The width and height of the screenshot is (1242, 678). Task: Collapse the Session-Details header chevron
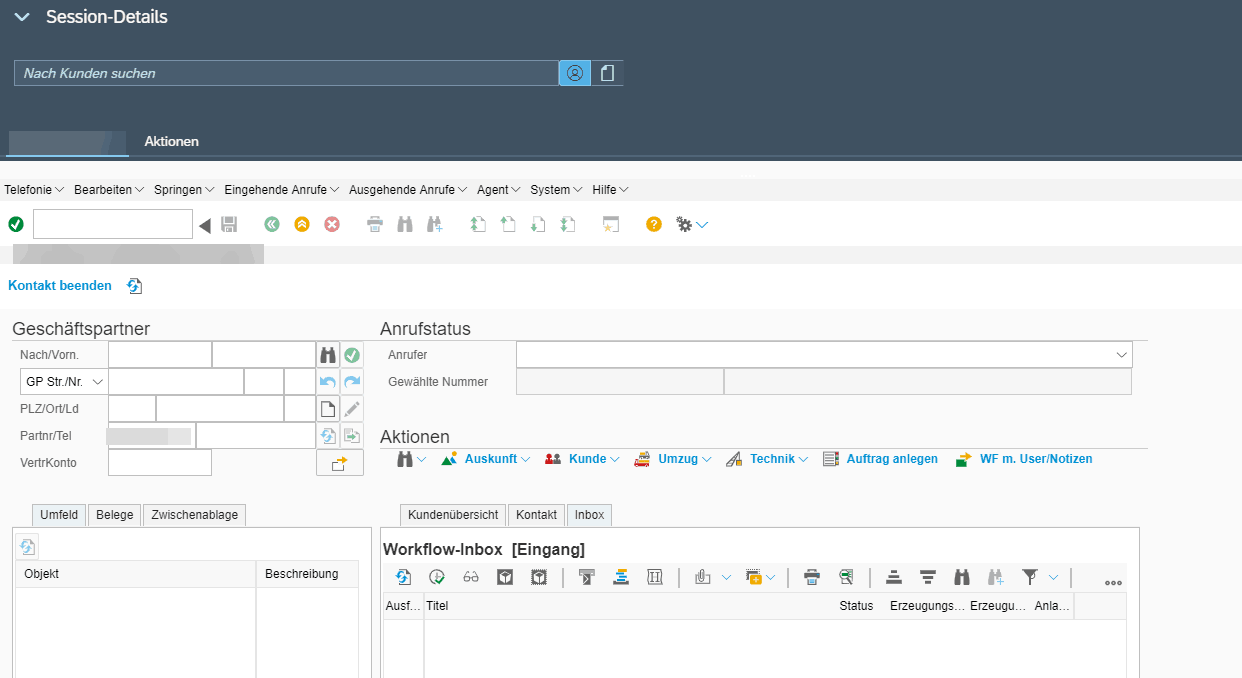22,17
